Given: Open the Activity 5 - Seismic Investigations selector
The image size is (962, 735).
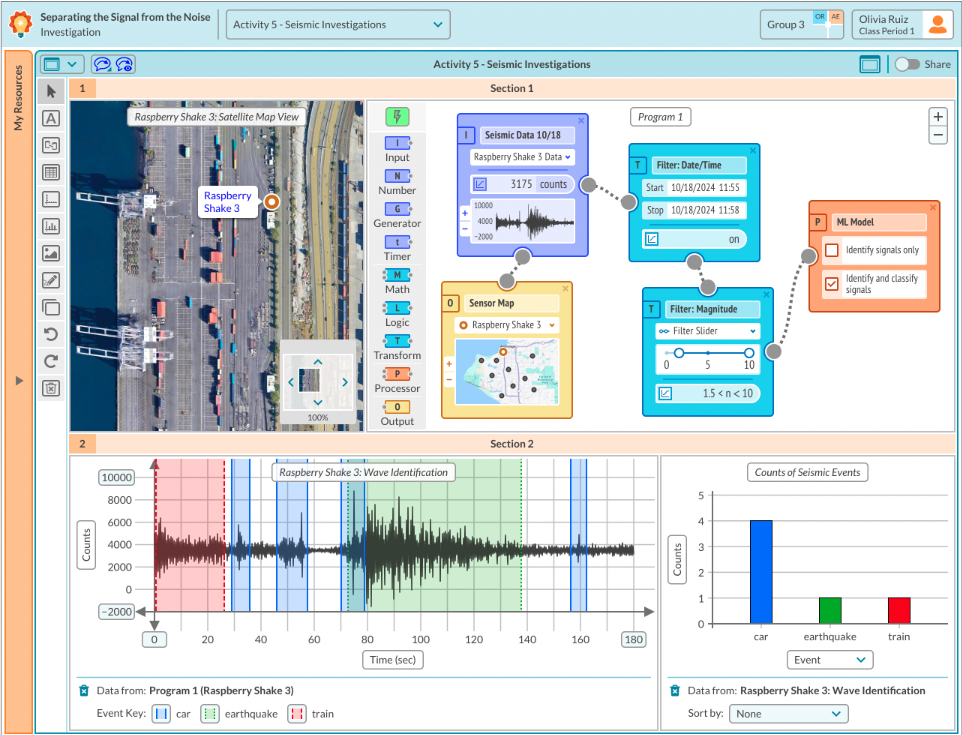Looking at the screenshot, I should pyautogui.click(x=337, y=24).
